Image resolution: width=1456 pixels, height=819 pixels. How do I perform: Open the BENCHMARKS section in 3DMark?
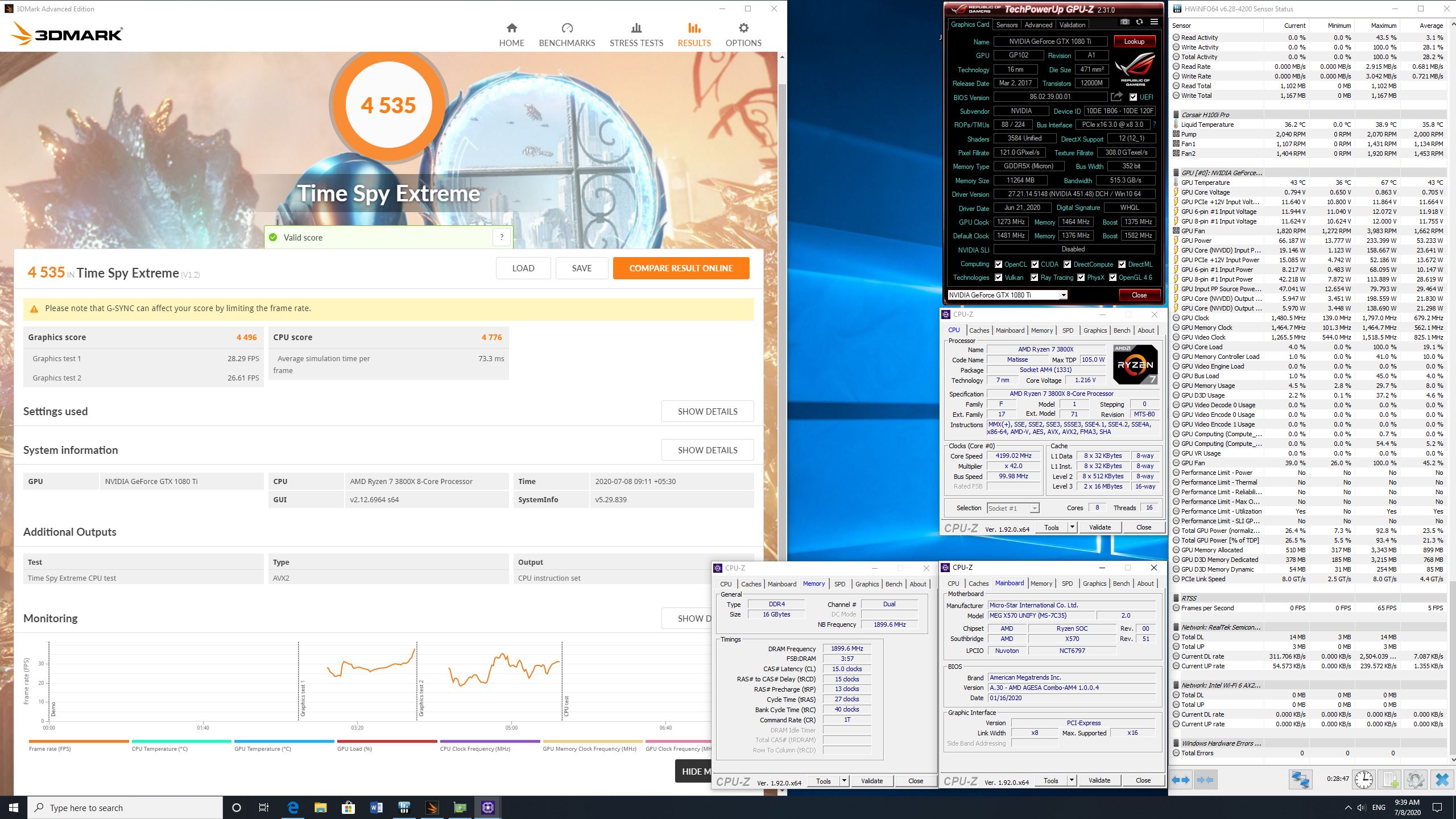[566, 35]
